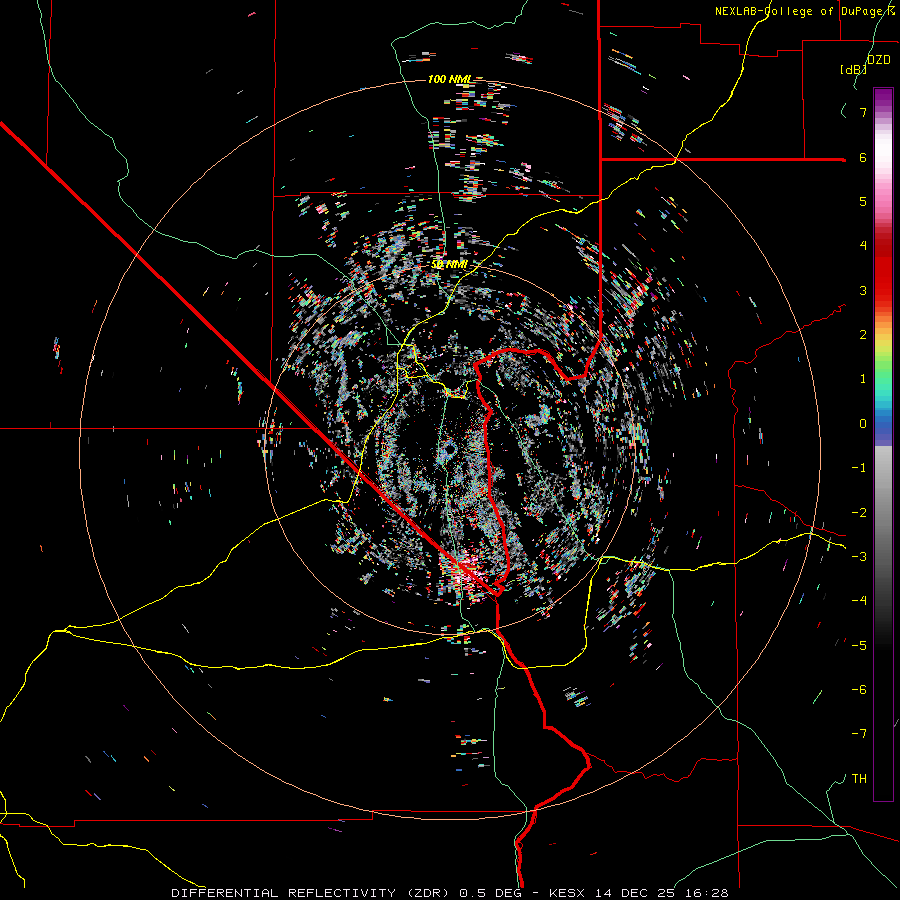Screen dimensions: 900x900
Task: Click the 0.5 DEG elevation text
Action: [x=491, y=893]
